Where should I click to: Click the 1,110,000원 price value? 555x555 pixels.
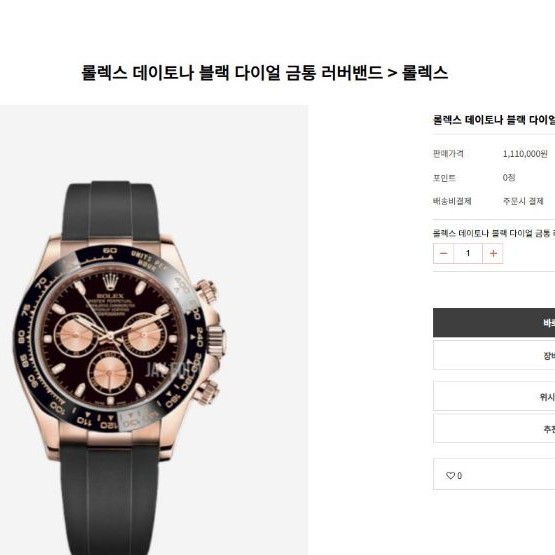tap(525, 154)
